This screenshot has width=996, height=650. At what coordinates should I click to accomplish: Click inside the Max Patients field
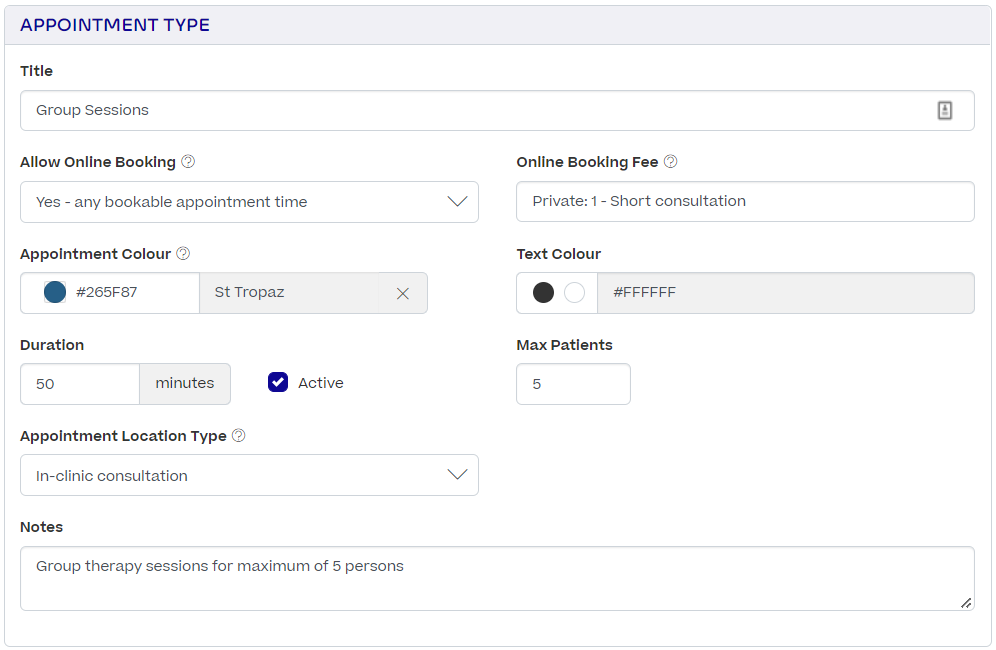573,383
